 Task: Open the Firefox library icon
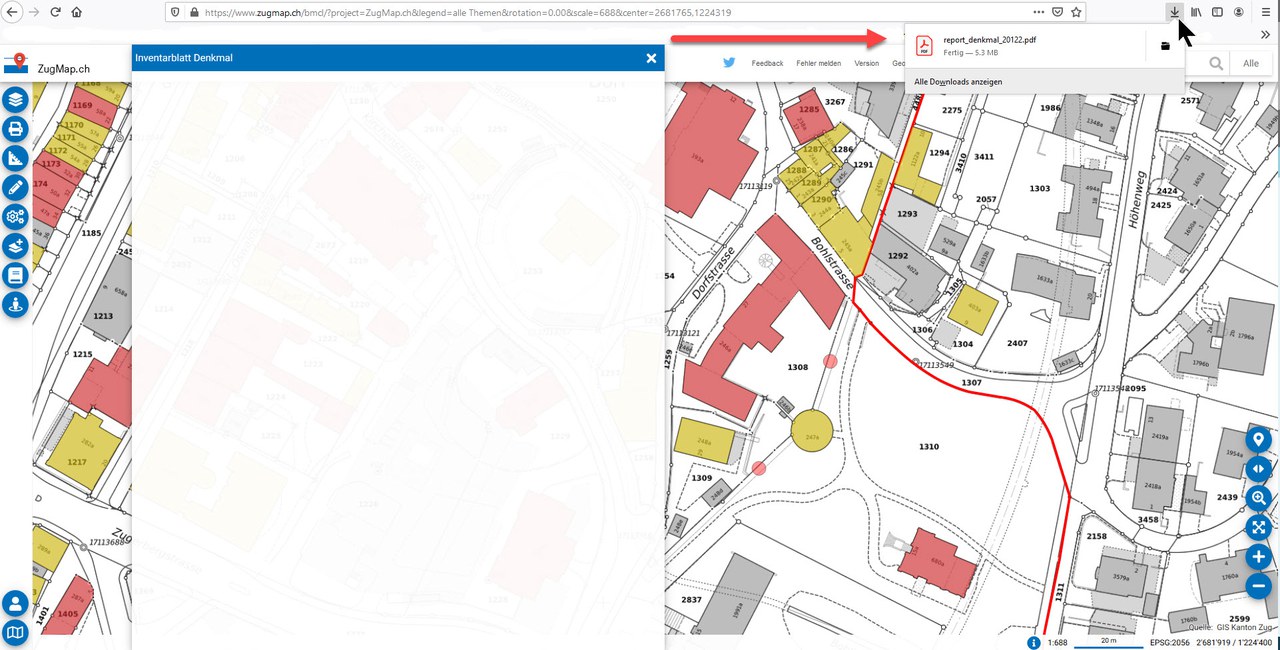(1195, 12)
